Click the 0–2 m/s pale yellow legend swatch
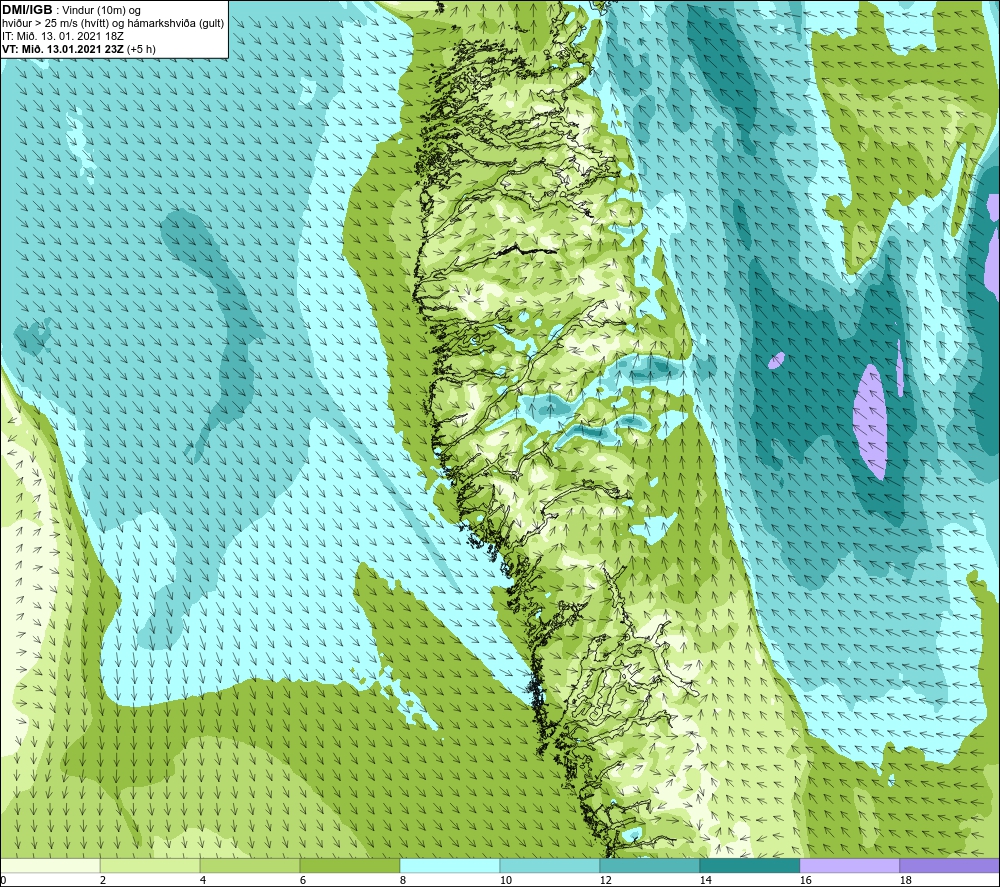 click(x=50, y=866)
